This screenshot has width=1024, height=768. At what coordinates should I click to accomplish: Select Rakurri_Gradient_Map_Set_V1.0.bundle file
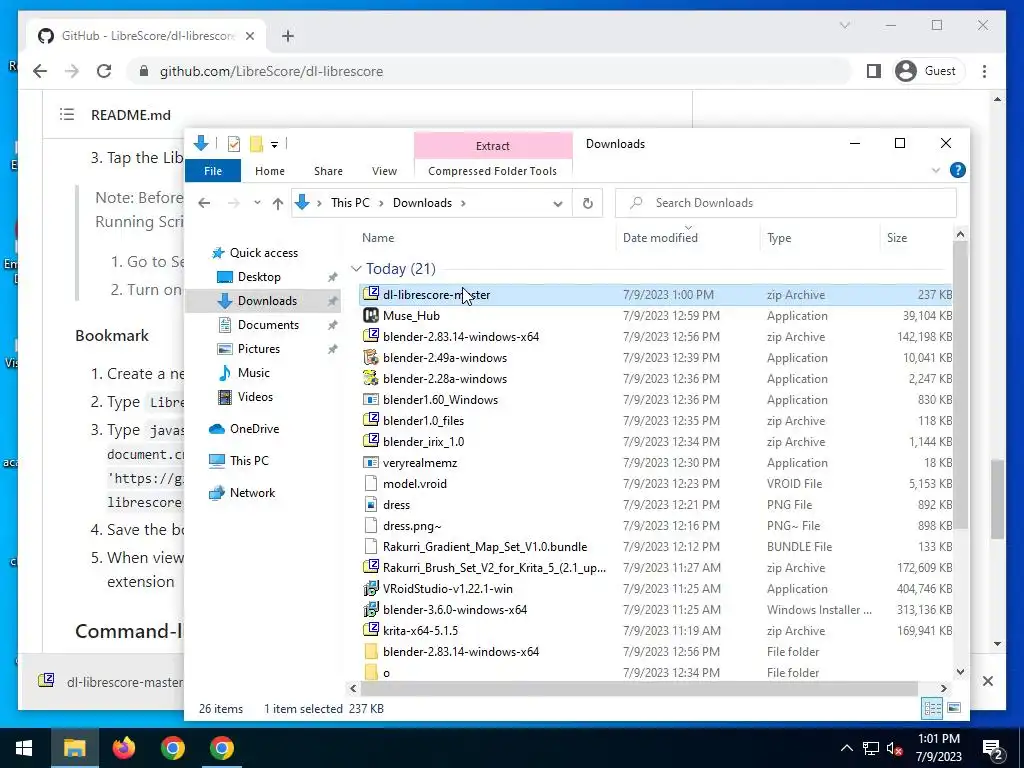tap(656, 547)
